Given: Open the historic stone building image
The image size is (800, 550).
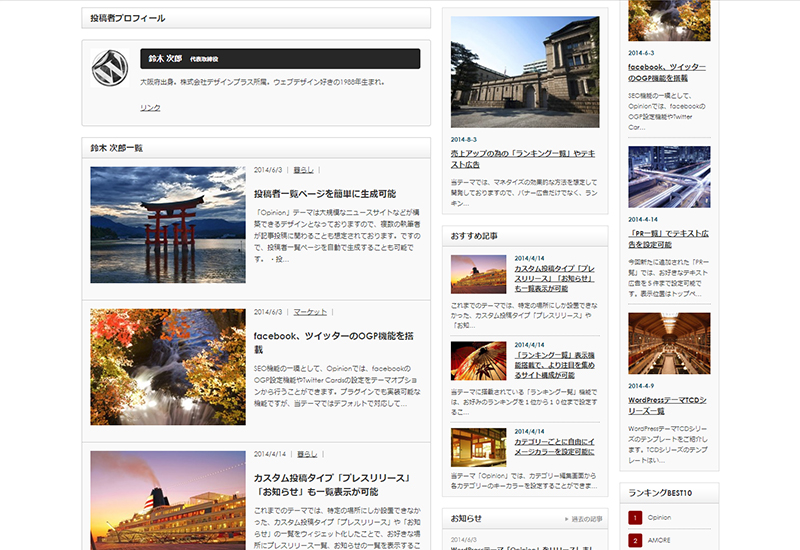Looking at the screenshot, I should [525, 72].
